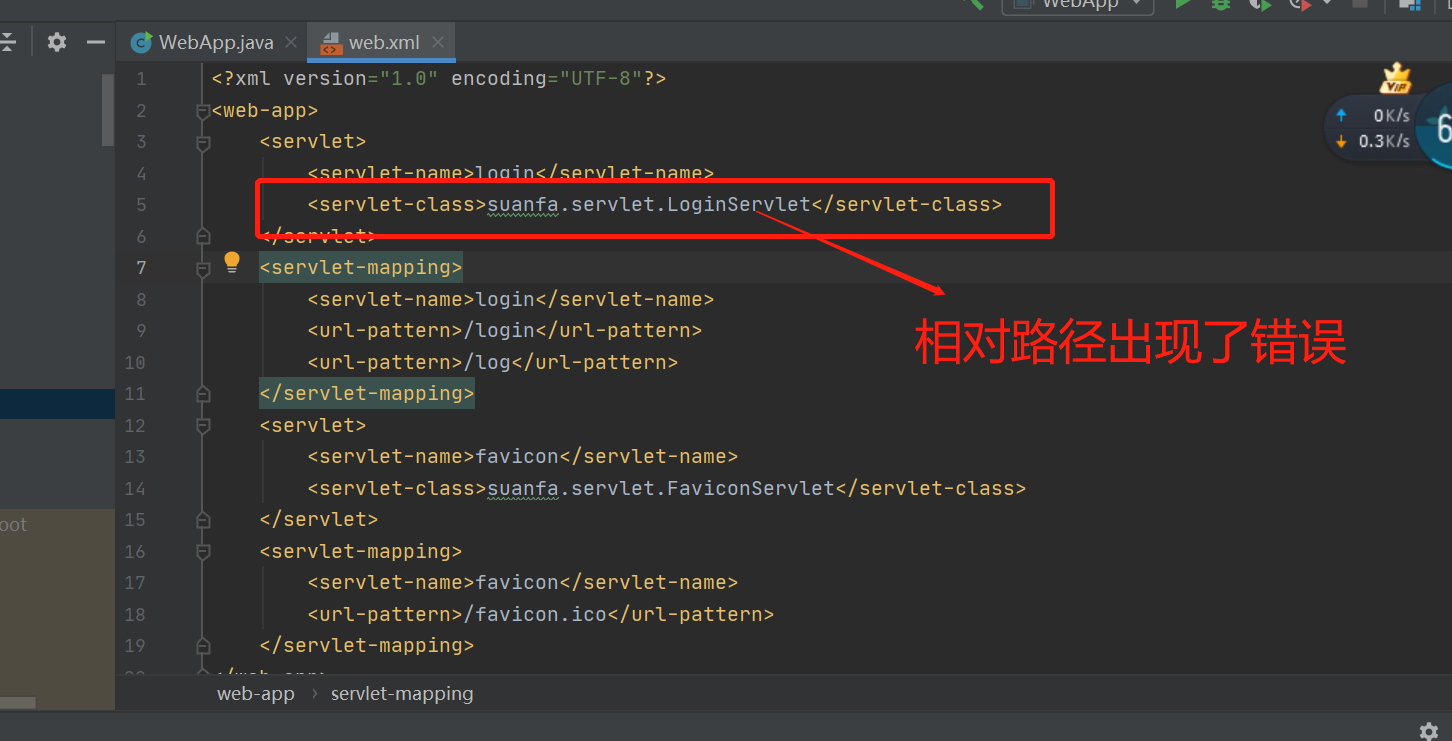Click the web-app opening tag on line 2
1452x741 pixels.
[x=265, y=110]
